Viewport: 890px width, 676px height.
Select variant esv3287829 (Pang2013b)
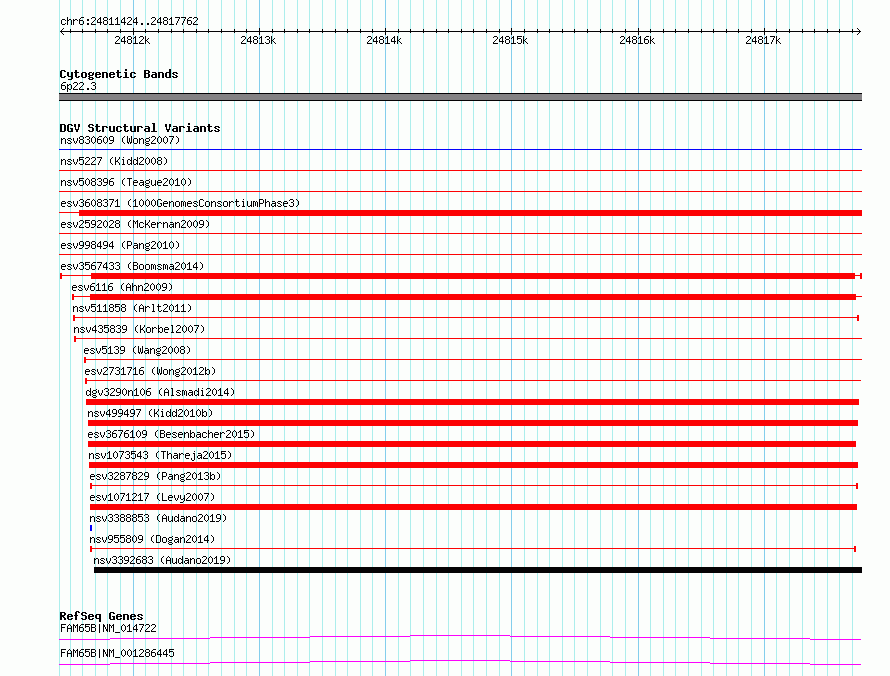click(155, 476)
